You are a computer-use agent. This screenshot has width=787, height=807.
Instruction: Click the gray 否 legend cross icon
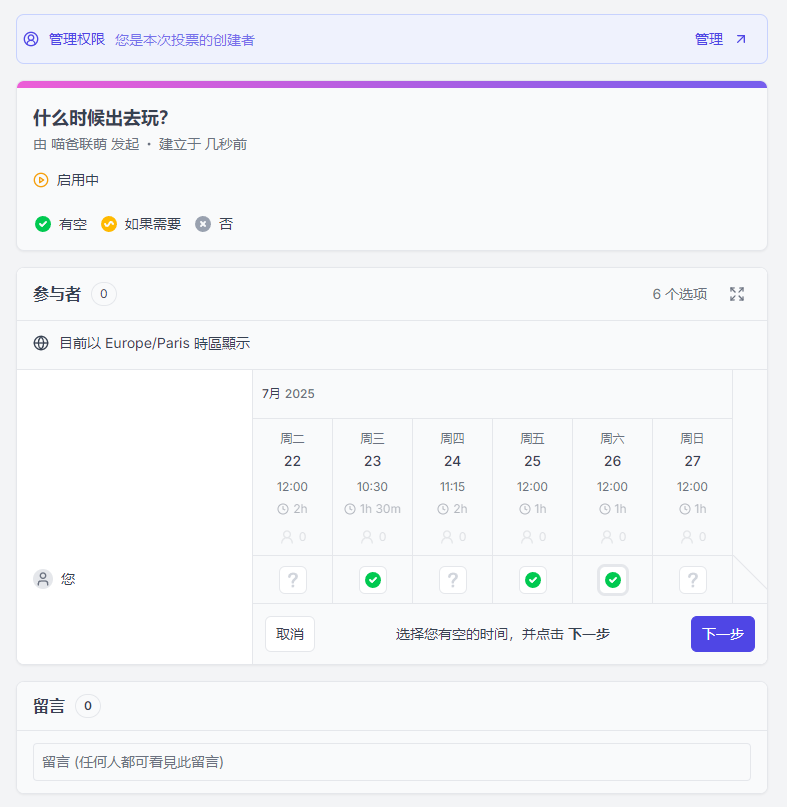coord(203,224)
